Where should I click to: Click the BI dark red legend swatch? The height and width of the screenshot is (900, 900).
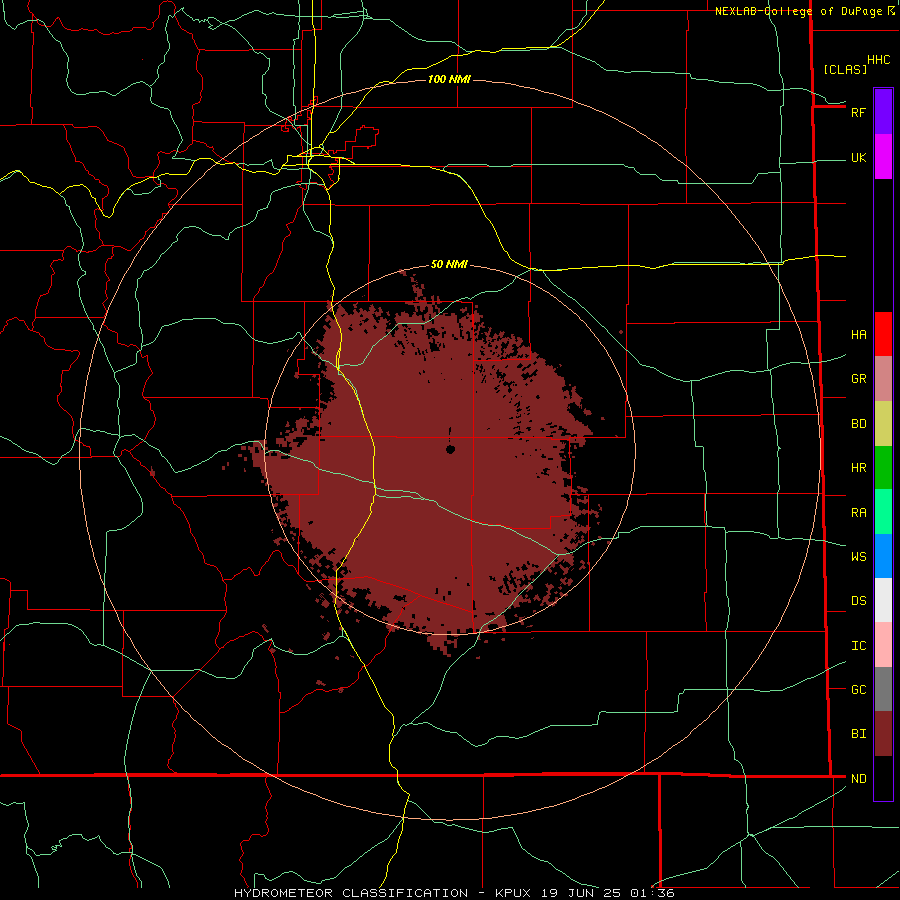click(x=883, y=734)
